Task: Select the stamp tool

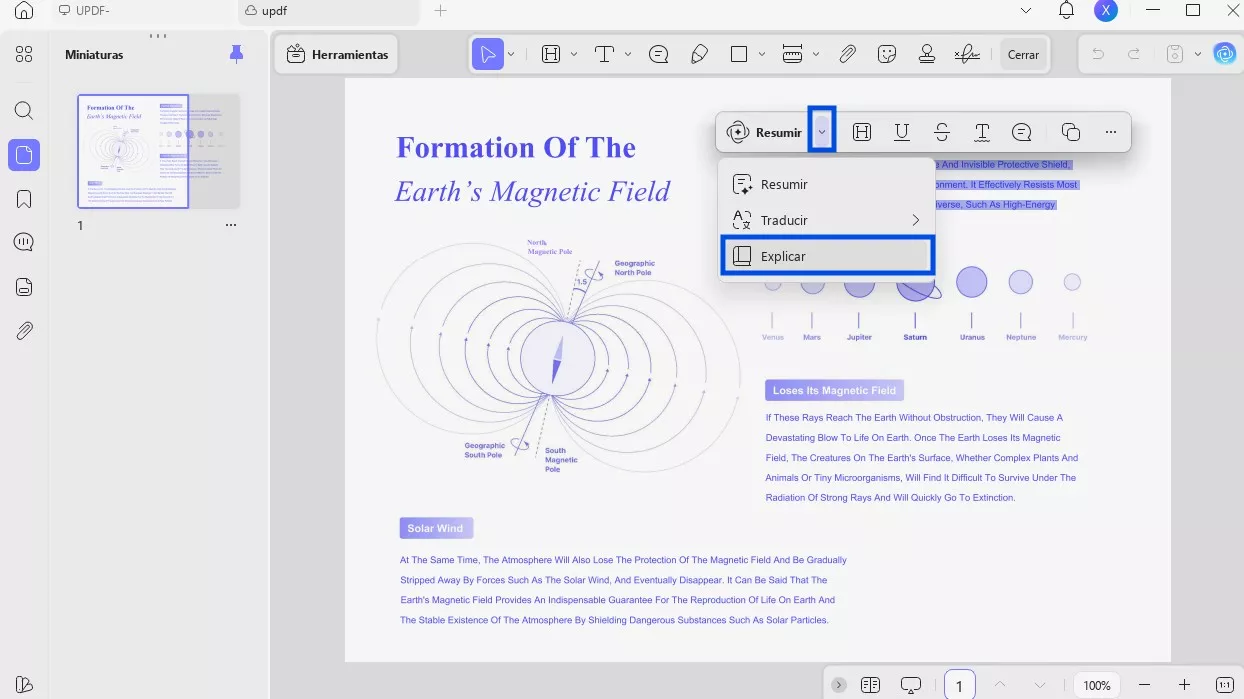Action: click(x=927, y=55)
